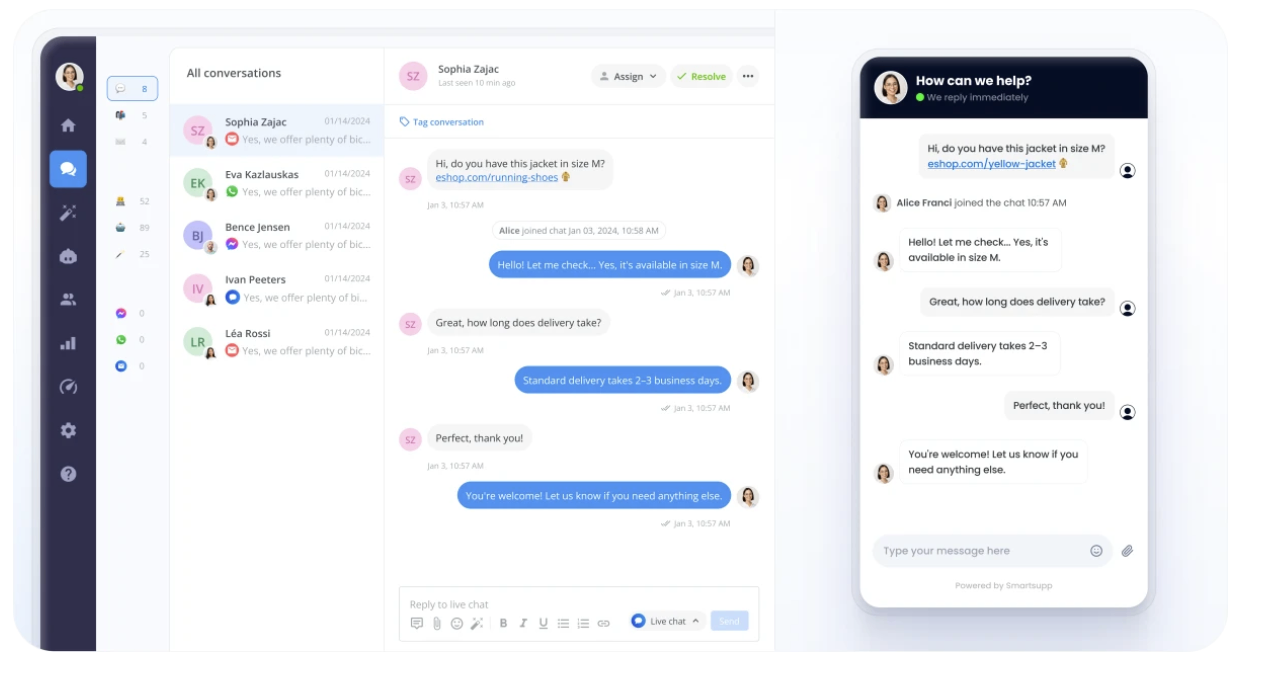This screenshot has height=686, width=1265.
Task: Filter by Messenger channel icon
Action: click(x=121, y=313)
